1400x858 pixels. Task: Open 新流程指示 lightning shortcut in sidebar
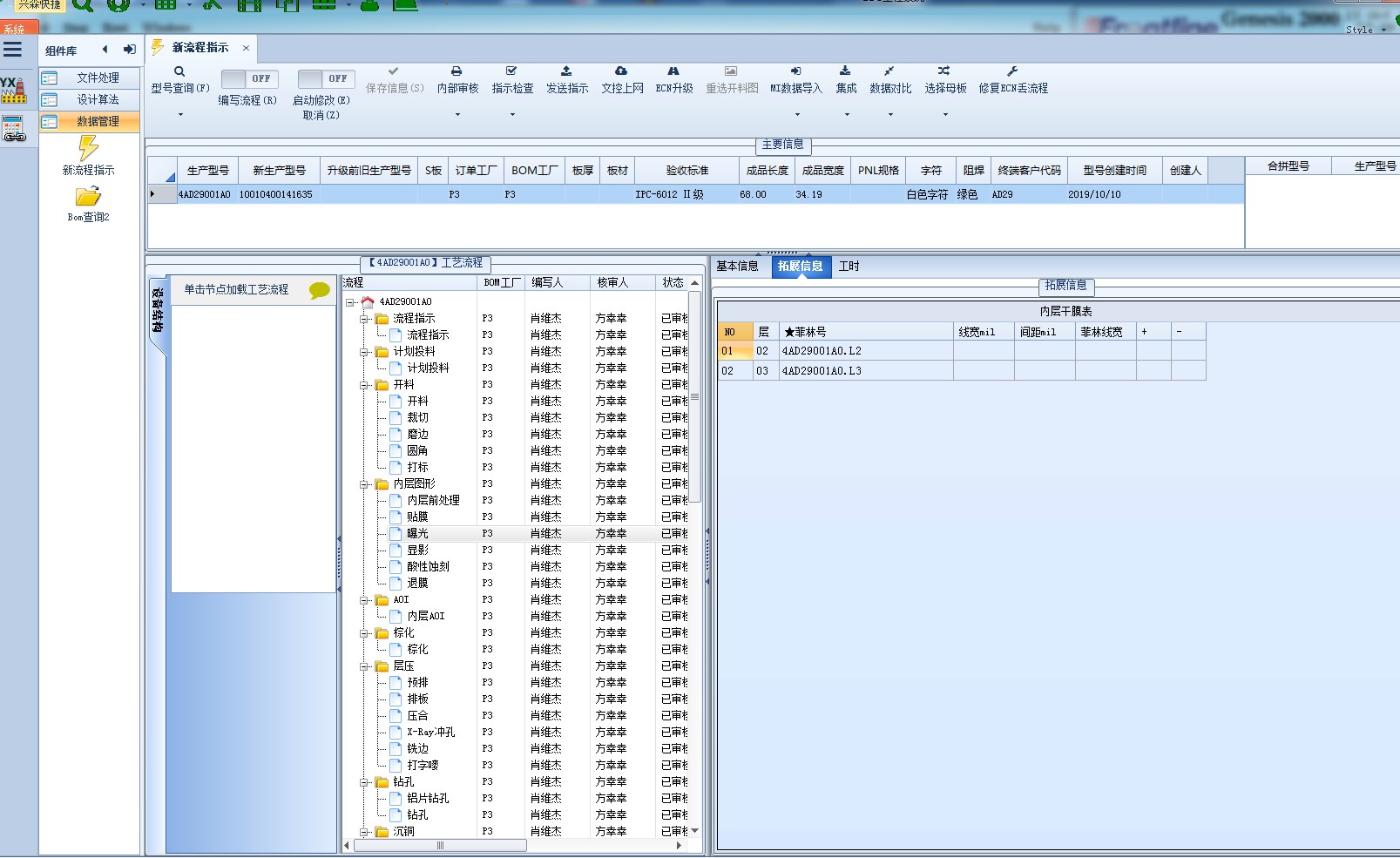pos(88,148)
